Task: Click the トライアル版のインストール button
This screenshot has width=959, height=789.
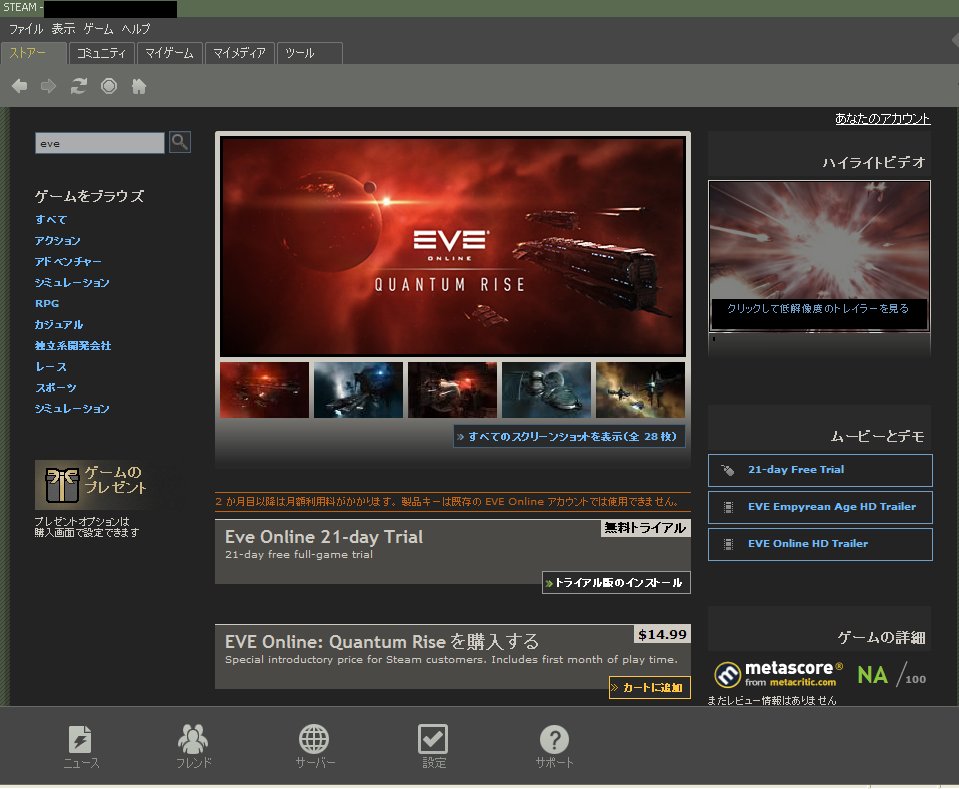Action: click(x=616, y=583)
